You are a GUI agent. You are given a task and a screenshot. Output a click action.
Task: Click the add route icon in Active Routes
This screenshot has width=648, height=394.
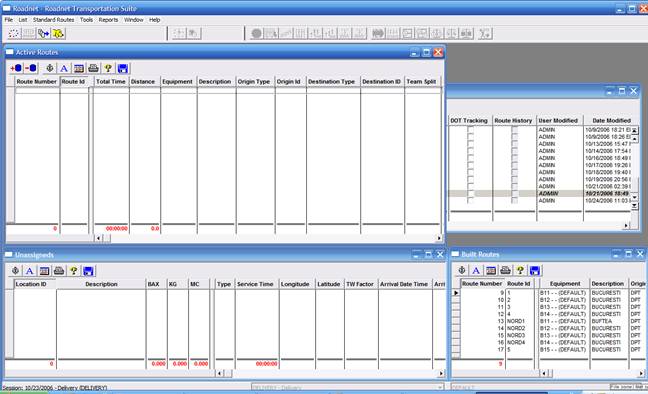coord(16,68)
